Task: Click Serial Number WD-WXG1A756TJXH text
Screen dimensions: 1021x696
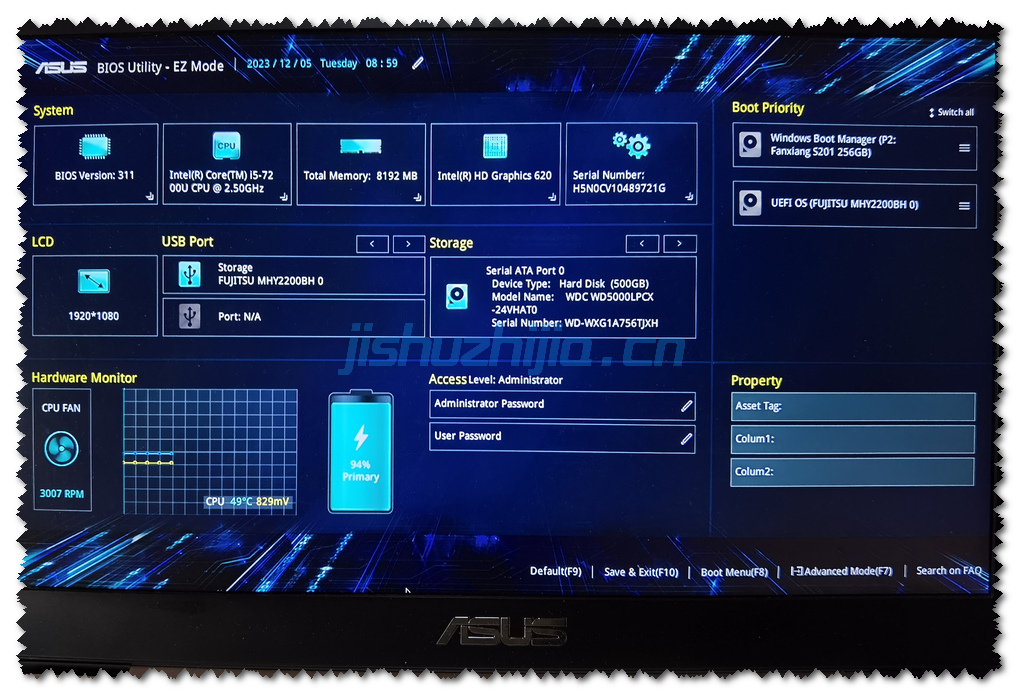Action: coord(574,323)
